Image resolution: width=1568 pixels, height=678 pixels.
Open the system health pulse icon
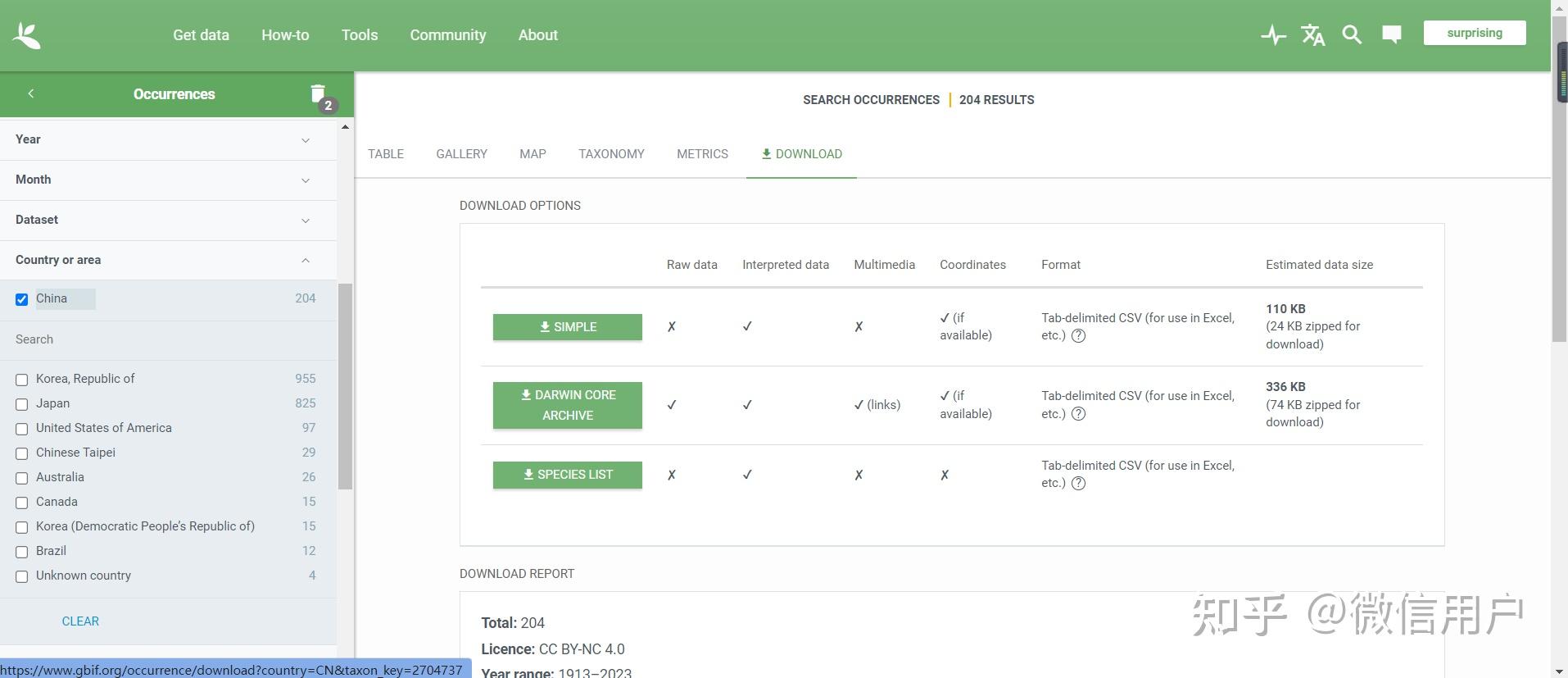(x=1273, y=35)
